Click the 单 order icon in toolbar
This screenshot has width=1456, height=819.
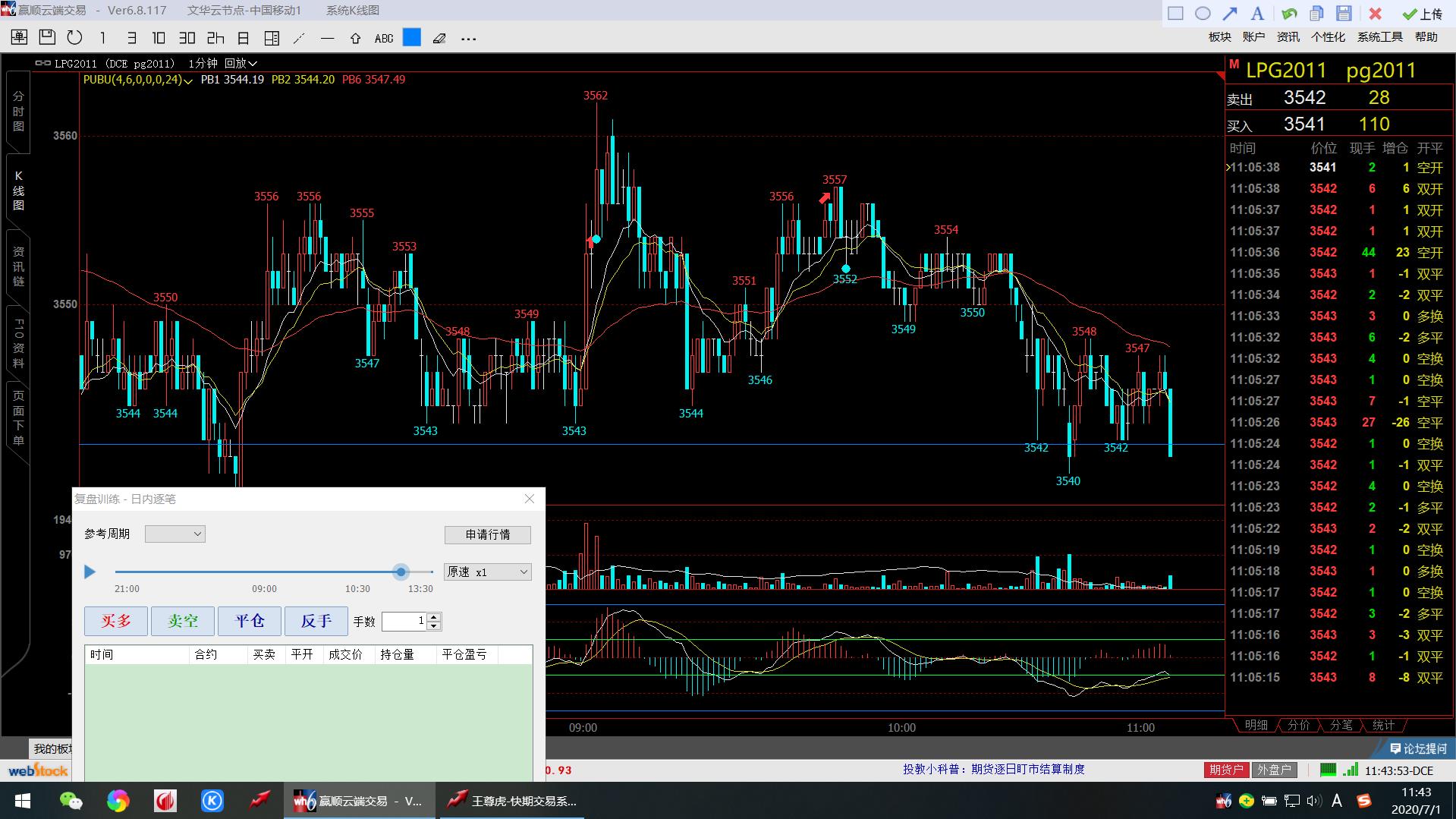(x=19, y=37)
